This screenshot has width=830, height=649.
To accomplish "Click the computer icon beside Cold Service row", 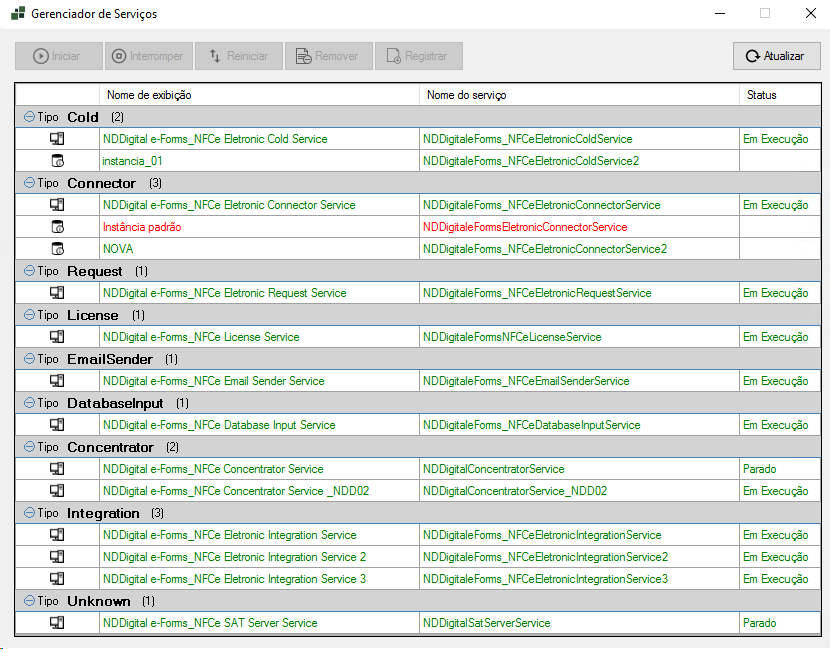I will pos(57,139).
